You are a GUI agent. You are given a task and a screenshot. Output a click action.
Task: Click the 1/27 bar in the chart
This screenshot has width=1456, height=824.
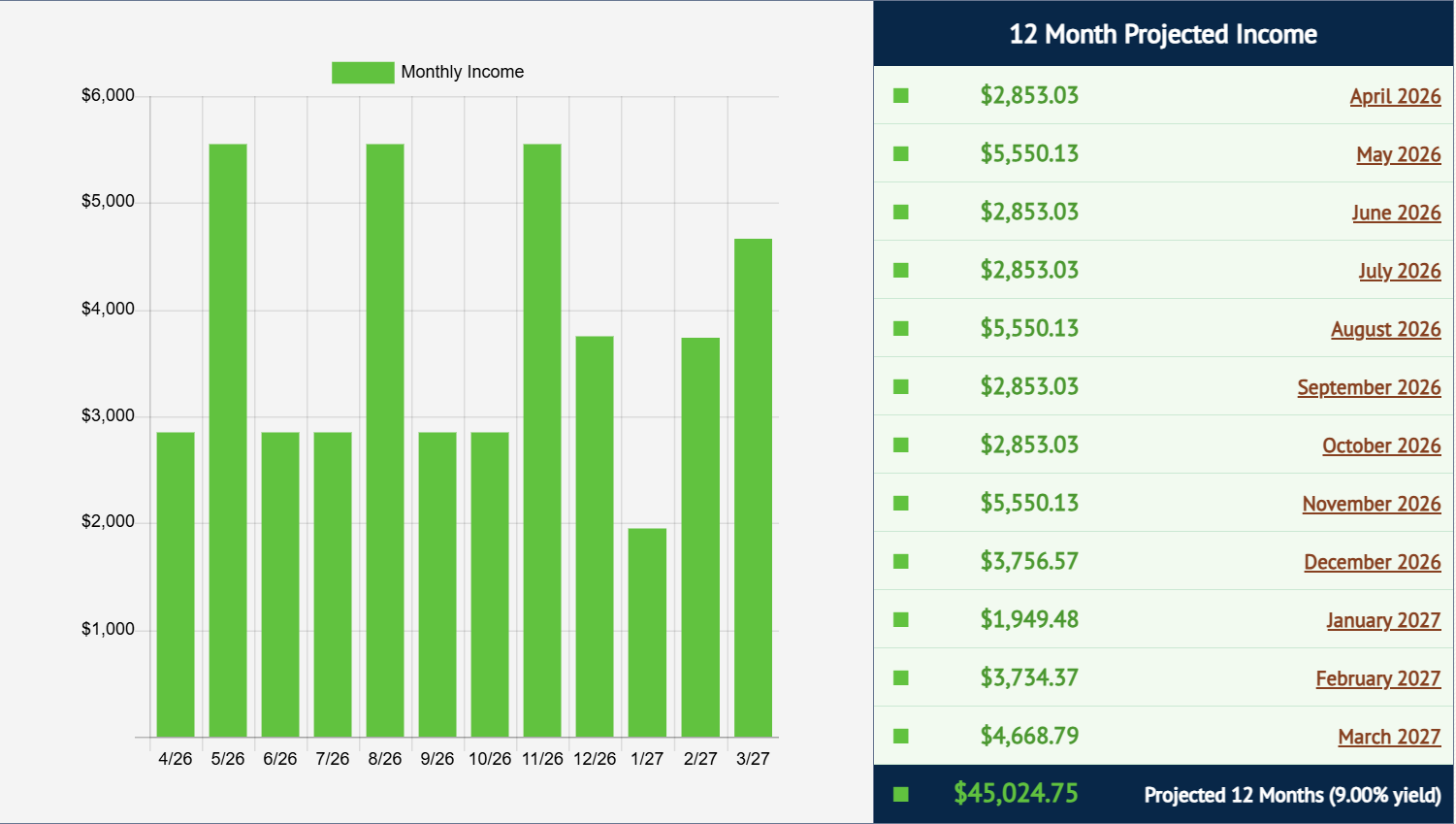pyautogui.click(x=647, y=633)
